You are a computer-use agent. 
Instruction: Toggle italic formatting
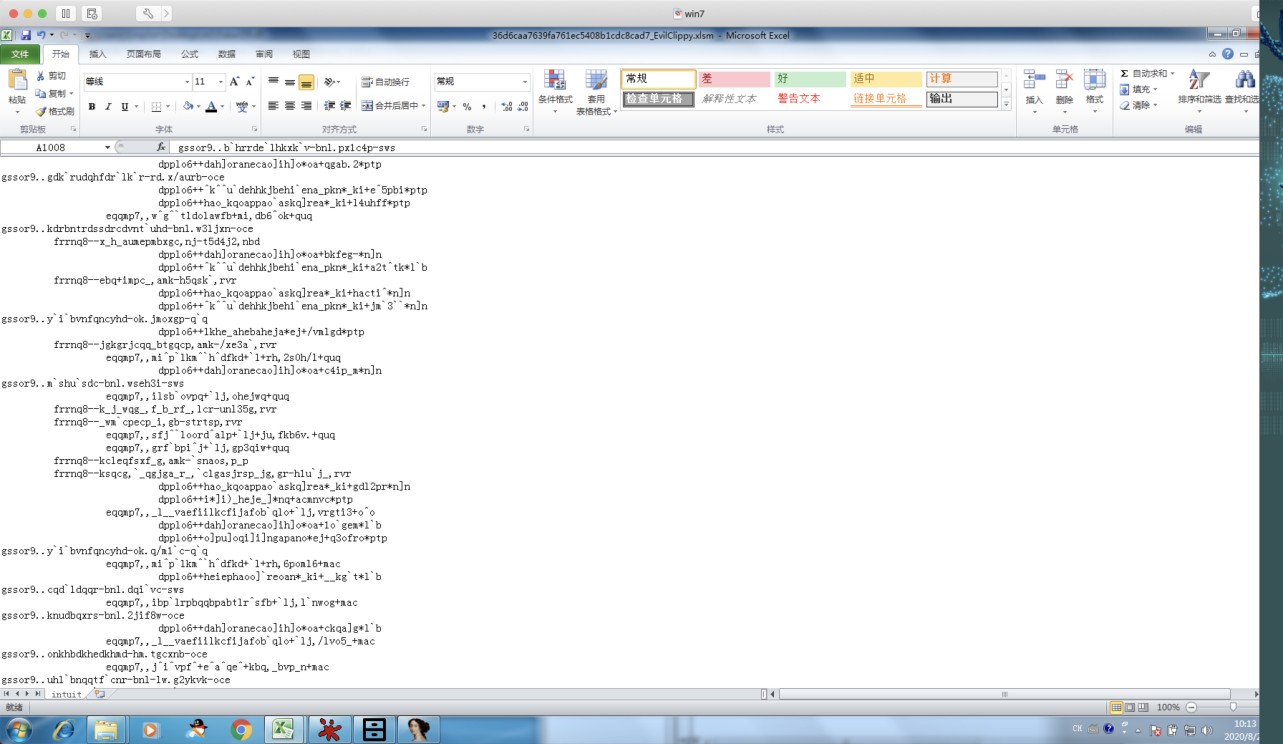108,107
